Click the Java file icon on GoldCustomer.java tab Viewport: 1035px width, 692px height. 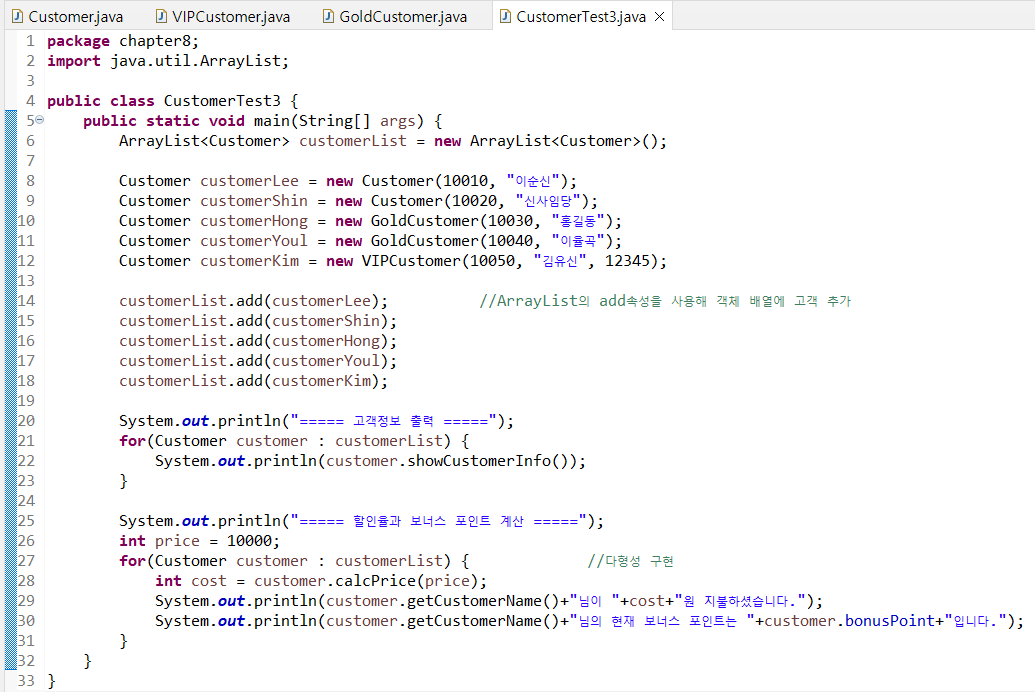(328, 17)
